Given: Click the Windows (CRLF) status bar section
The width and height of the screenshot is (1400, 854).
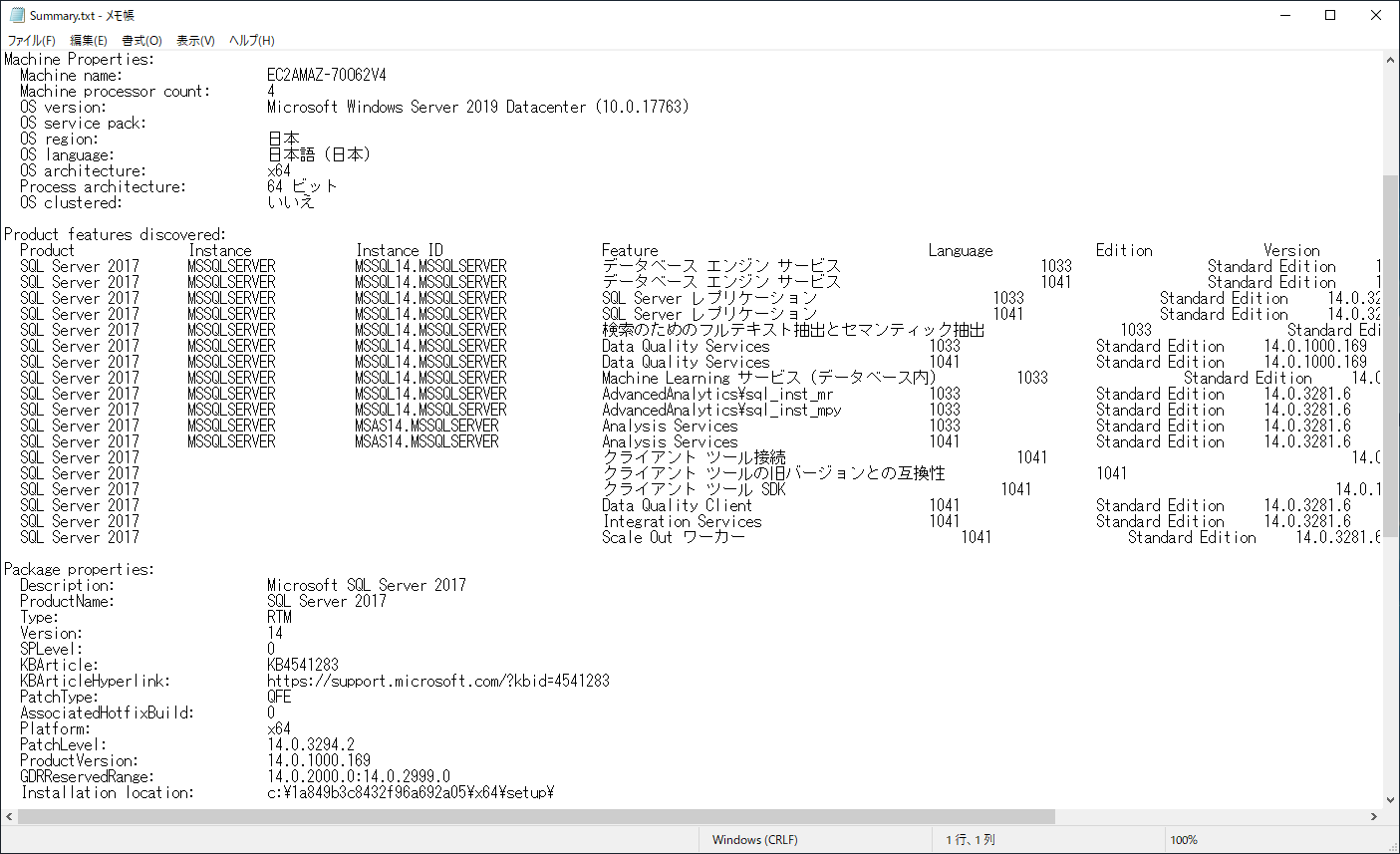Looking at the screenshot, I should pos(754,840).
